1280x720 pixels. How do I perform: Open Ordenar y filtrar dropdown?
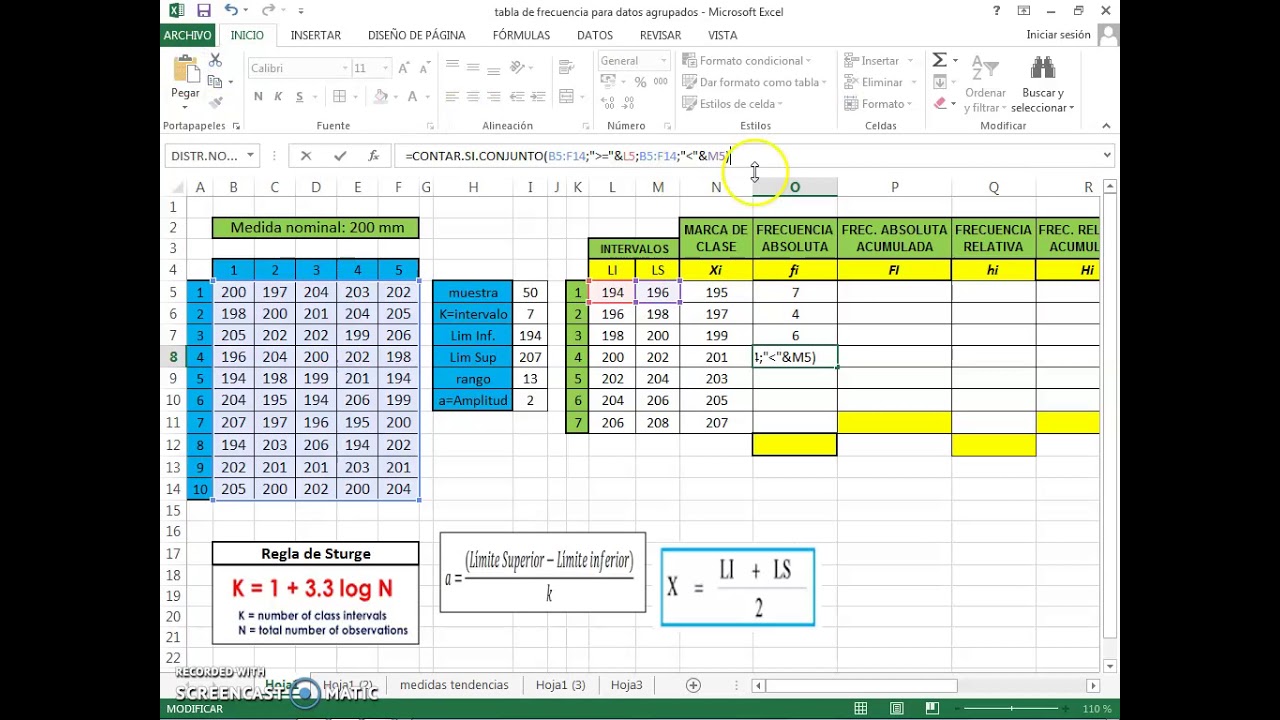tap(985, 84)
